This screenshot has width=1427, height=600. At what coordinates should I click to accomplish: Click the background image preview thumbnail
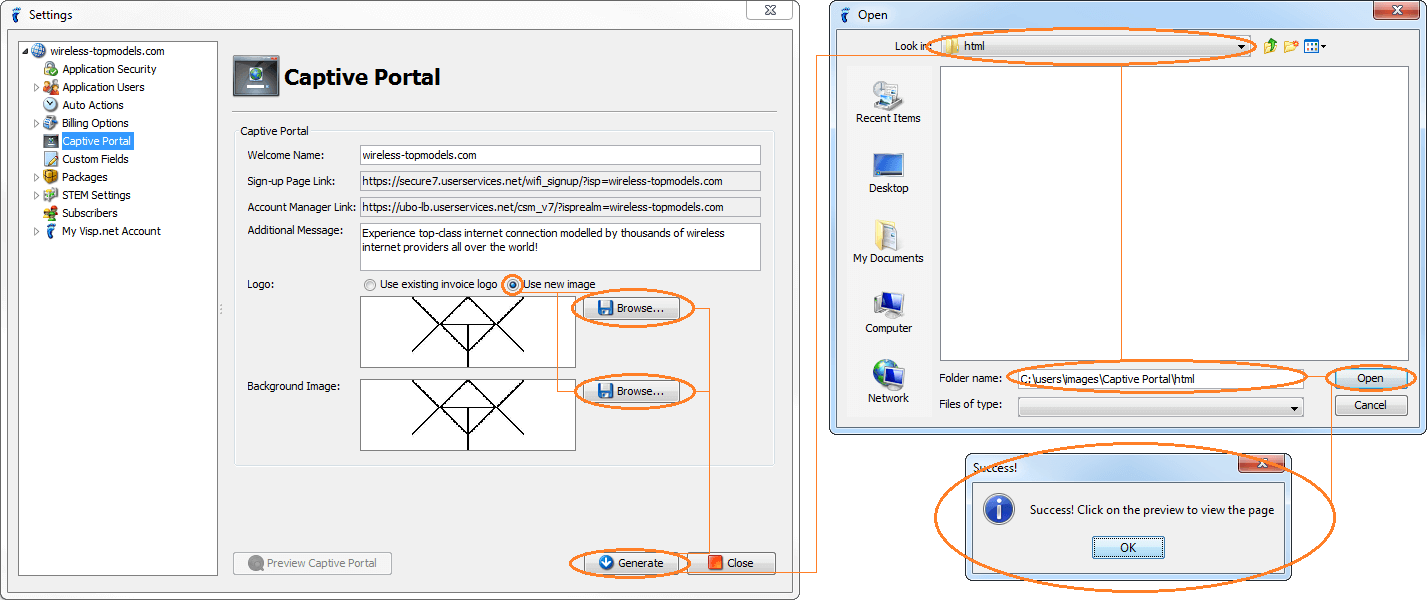pos(468,414)
